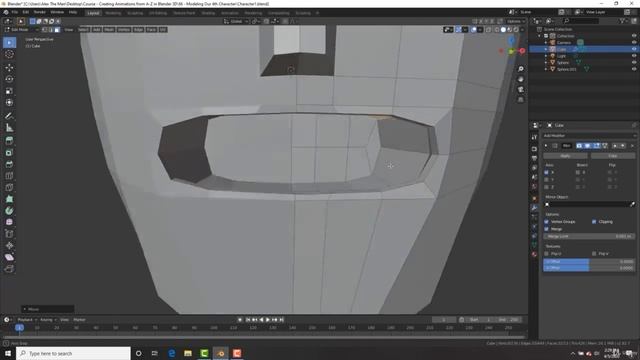Activate the Cursor tool
640x360 pixels.
(x=9, y=54)
